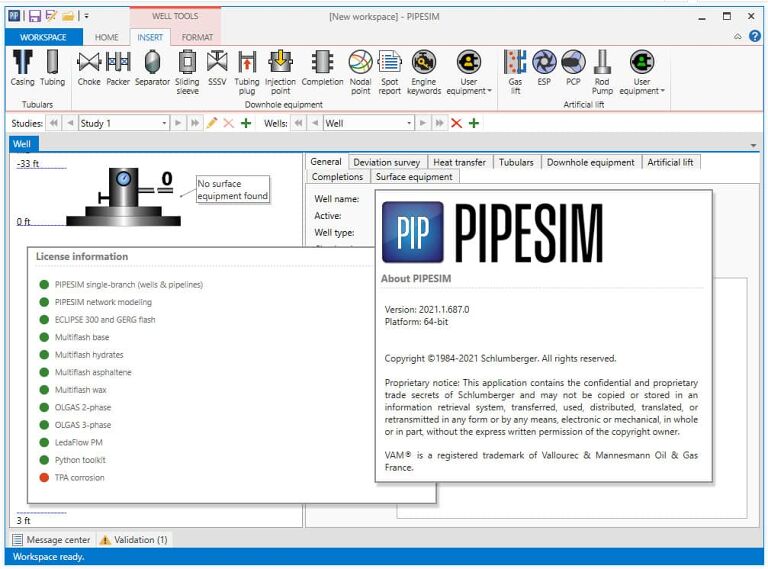Go to the first study
768x569 pixels.
point(54,123)
